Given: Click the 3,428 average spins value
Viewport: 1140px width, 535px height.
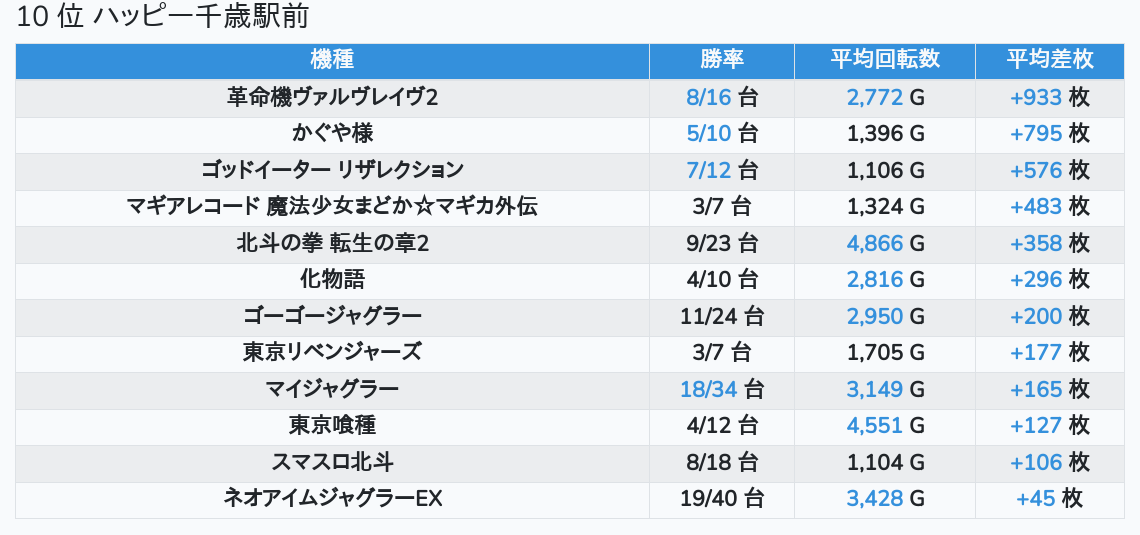Looking at the screenshot, I should point(874,498).
